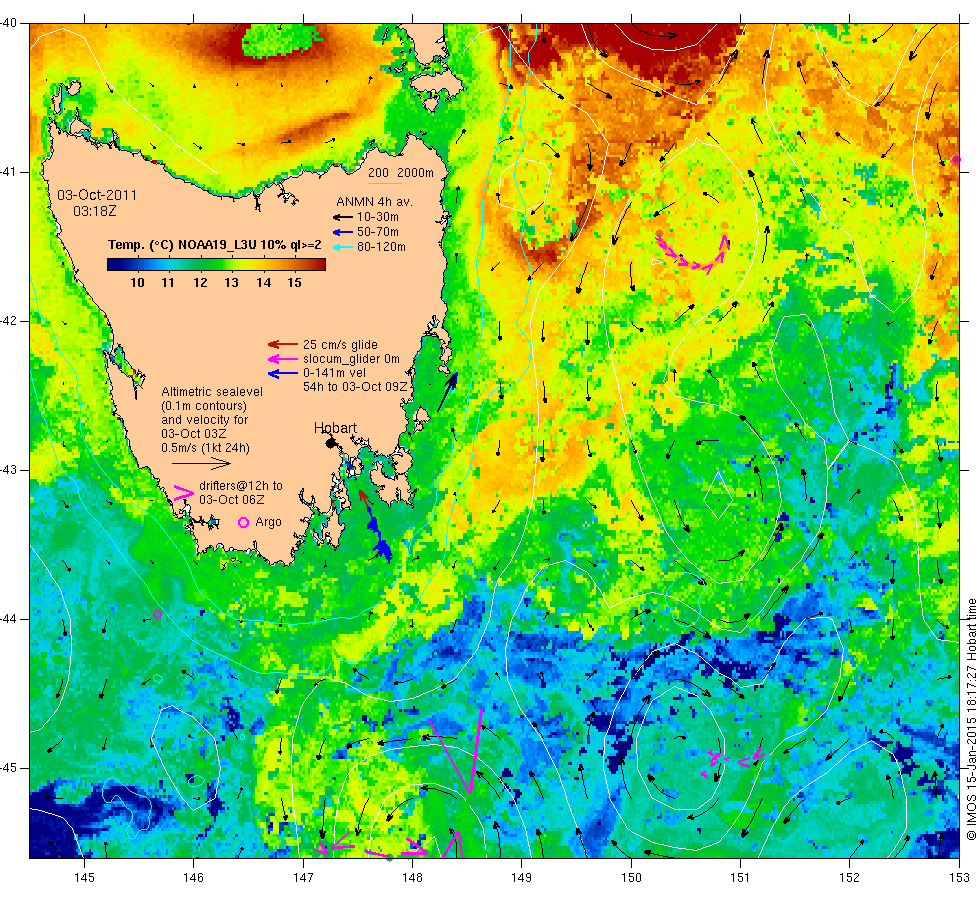
Task: Click the drifters@12h to legend text
Action: 241,486
